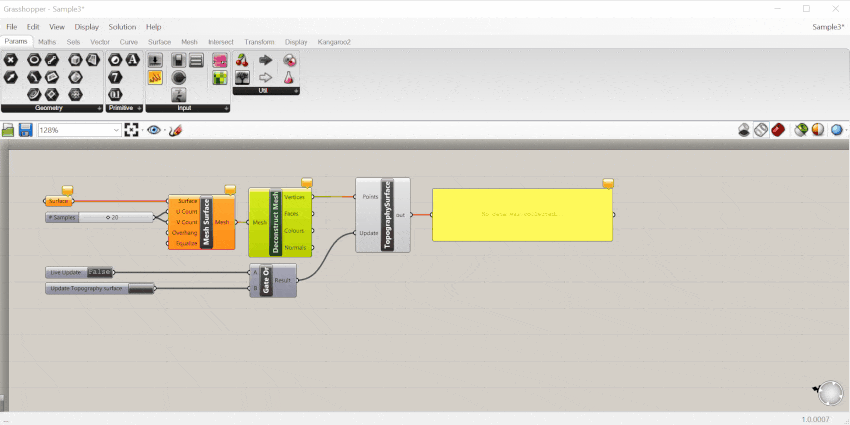Select the dark right-arrow Util icon
The image size is (850, 425).
pos(266,60)
